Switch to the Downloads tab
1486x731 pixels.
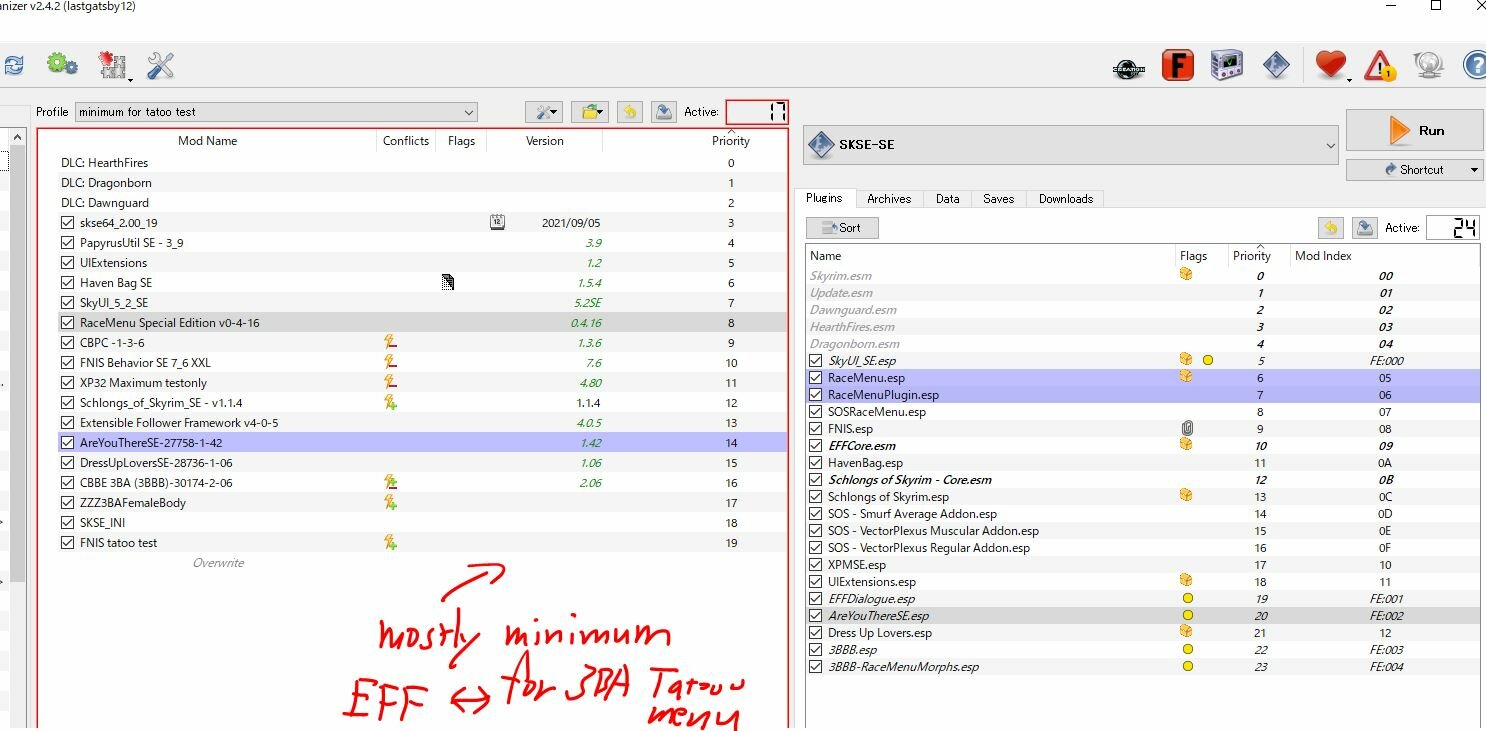(x=1066, y=199)
